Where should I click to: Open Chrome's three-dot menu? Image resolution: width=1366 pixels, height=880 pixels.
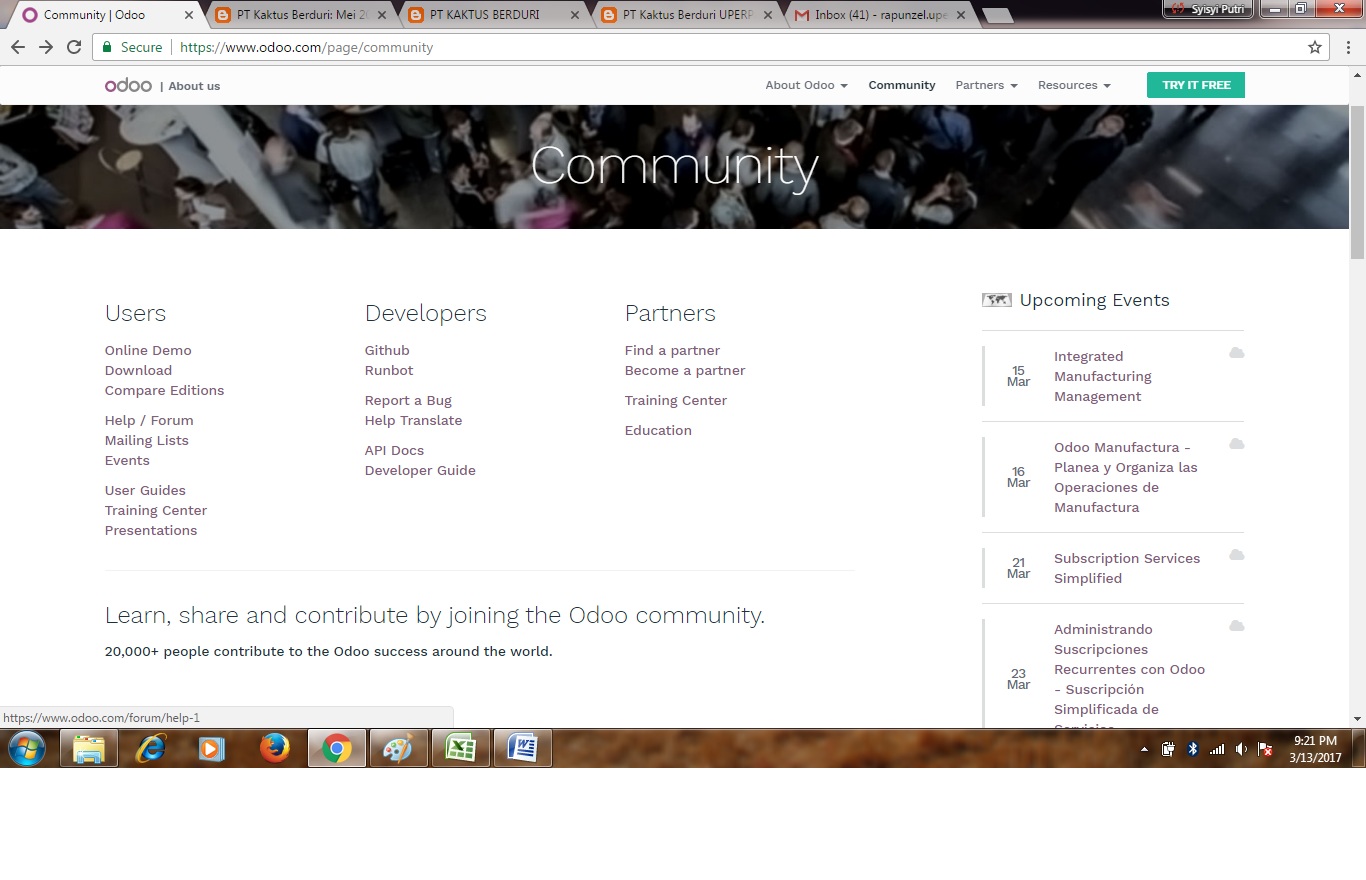pos(1348,47)
